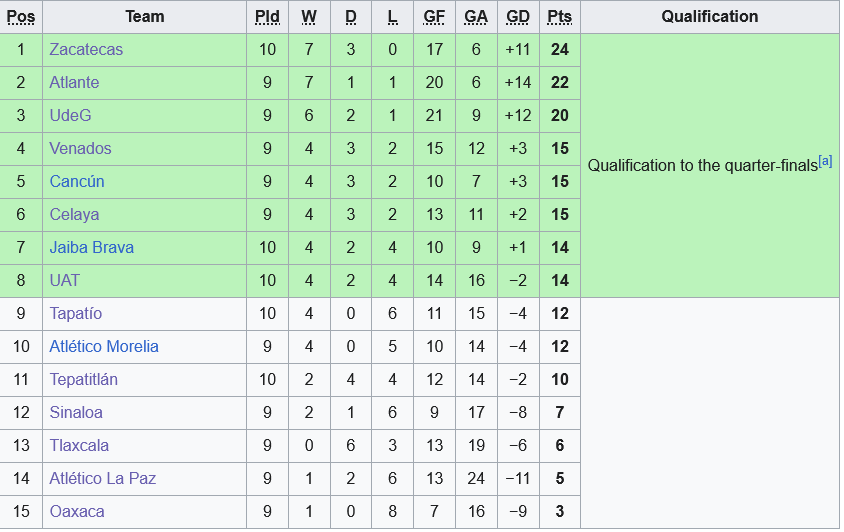
Task: Open the Tapatío team link
Action: 76,314
